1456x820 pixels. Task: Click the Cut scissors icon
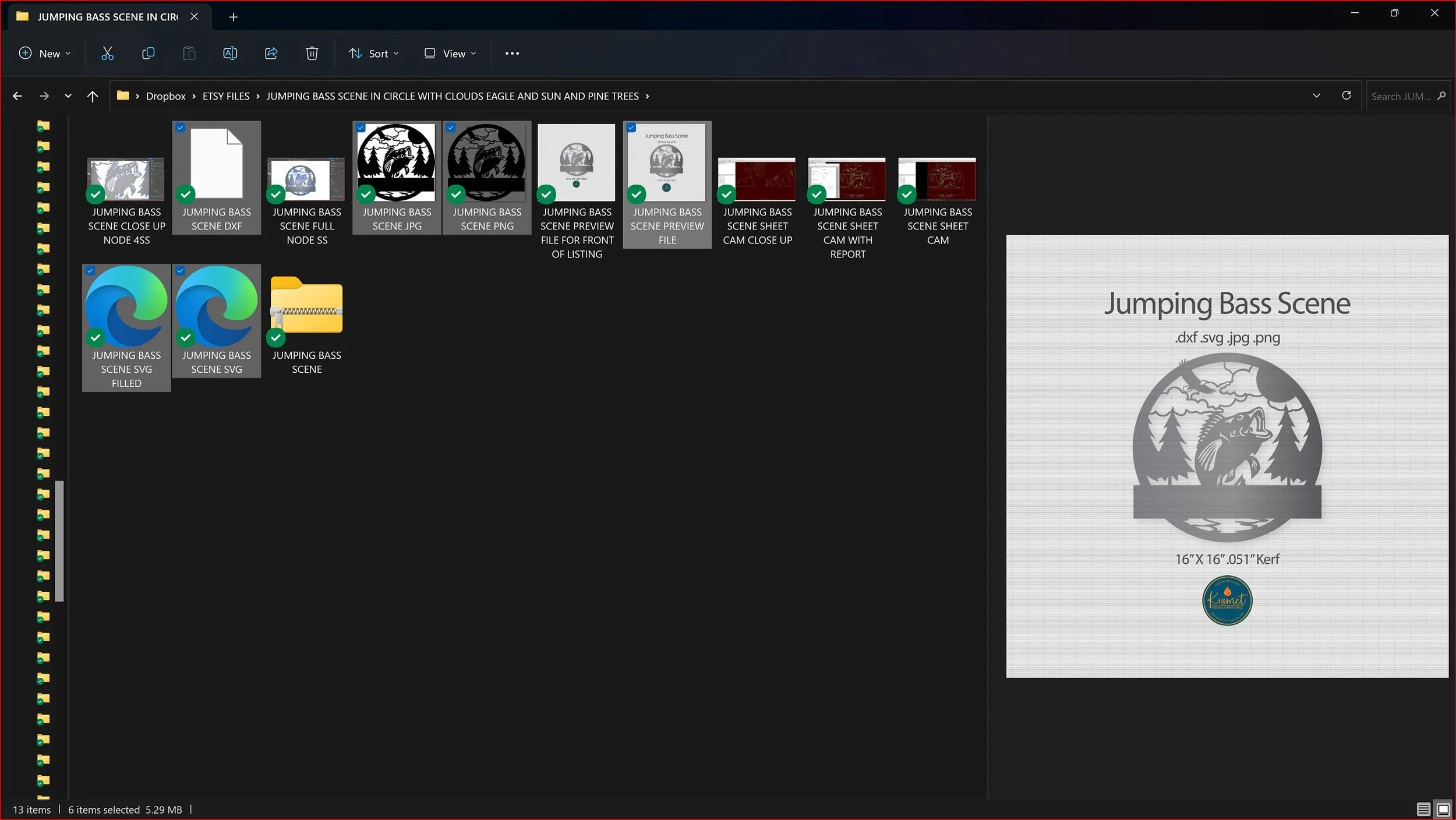(x=107, y=54)
